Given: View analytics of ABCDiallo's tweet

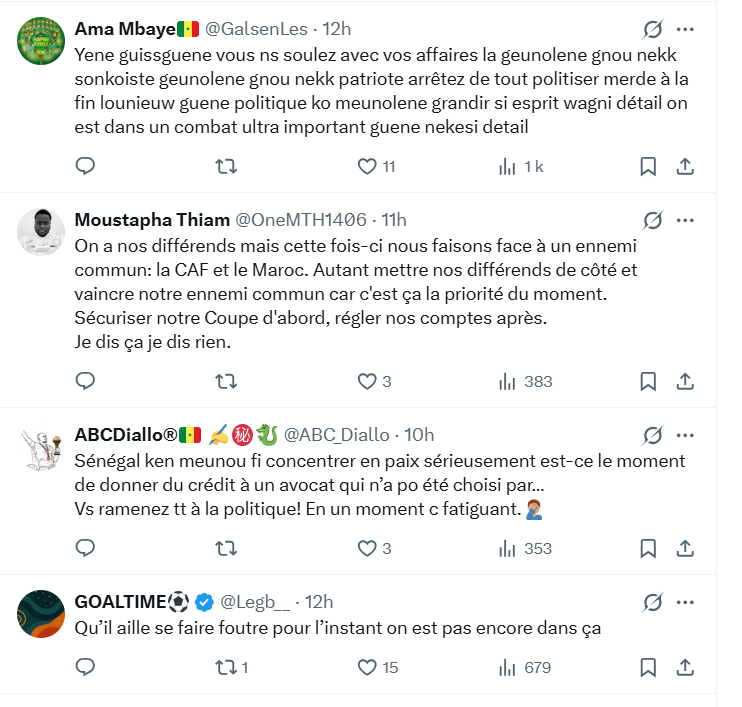Looking at the screenshot, I should click(524, 548).
